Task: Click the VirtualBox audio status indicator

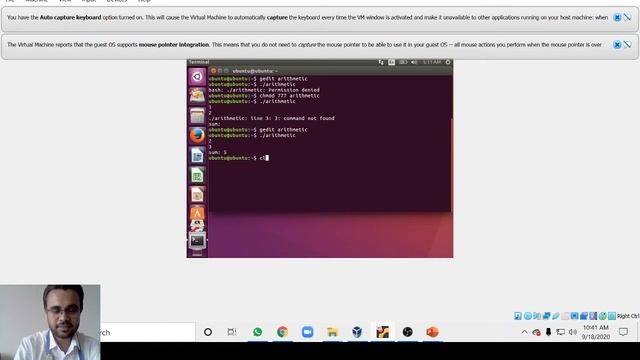Action: click(x=537, y=316)
